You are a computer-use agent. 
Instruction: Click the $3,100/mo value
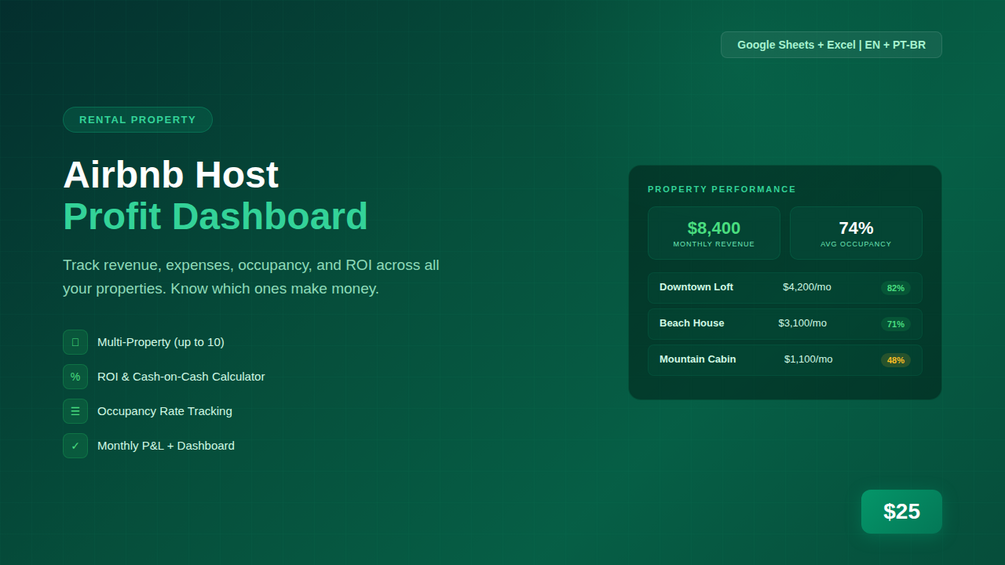[802, 323]
